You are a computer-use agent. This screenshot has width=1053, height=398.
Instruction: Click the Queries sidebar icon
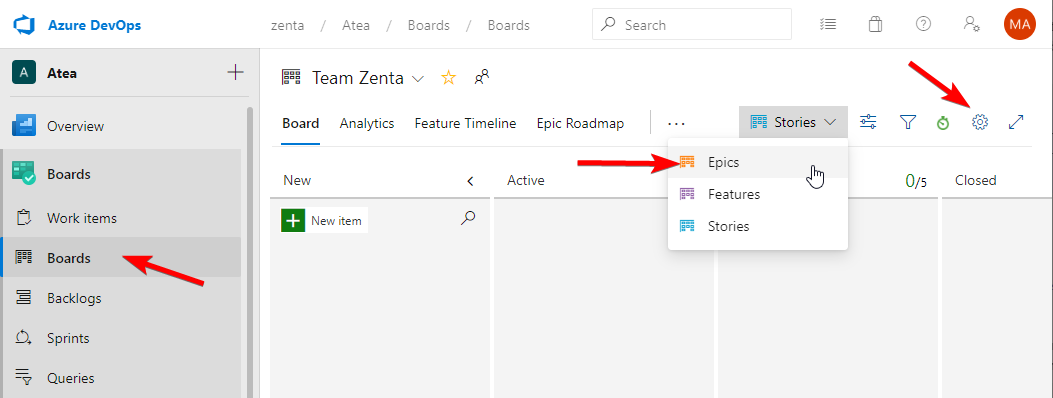(24, 377)
